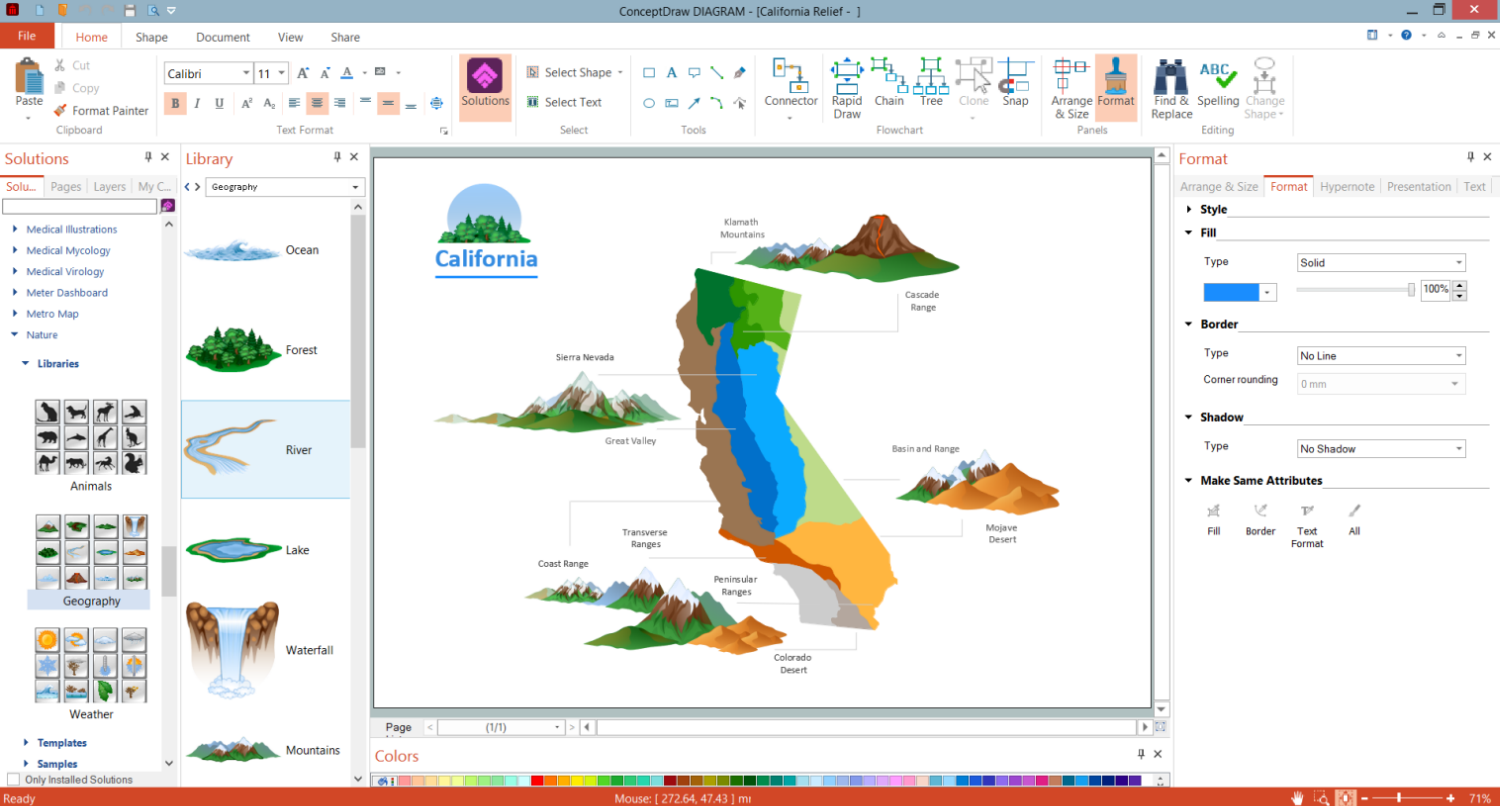Select the Ellipse drawing tool
1500x806 pixels.
[649, 102]
